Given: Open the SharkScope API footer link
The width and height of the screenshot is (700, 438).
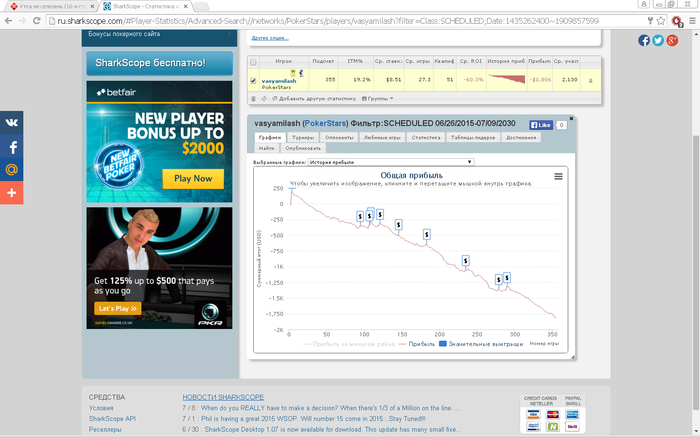Looking at the screenshot, I should tap(112, 418).
